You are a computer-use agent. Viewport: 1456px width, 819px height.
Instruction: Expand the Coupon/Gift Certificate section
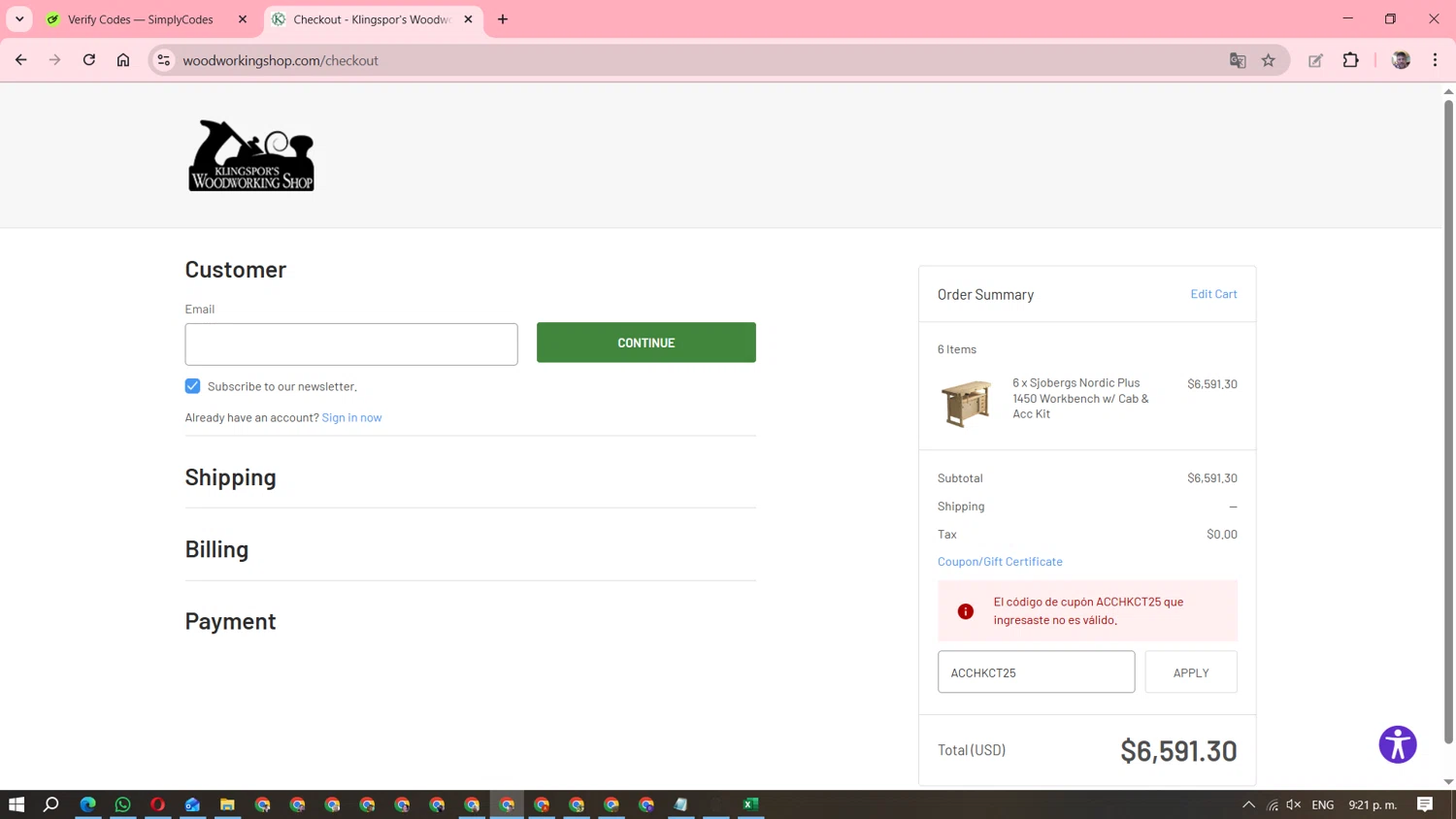[x=1000, y=561]
